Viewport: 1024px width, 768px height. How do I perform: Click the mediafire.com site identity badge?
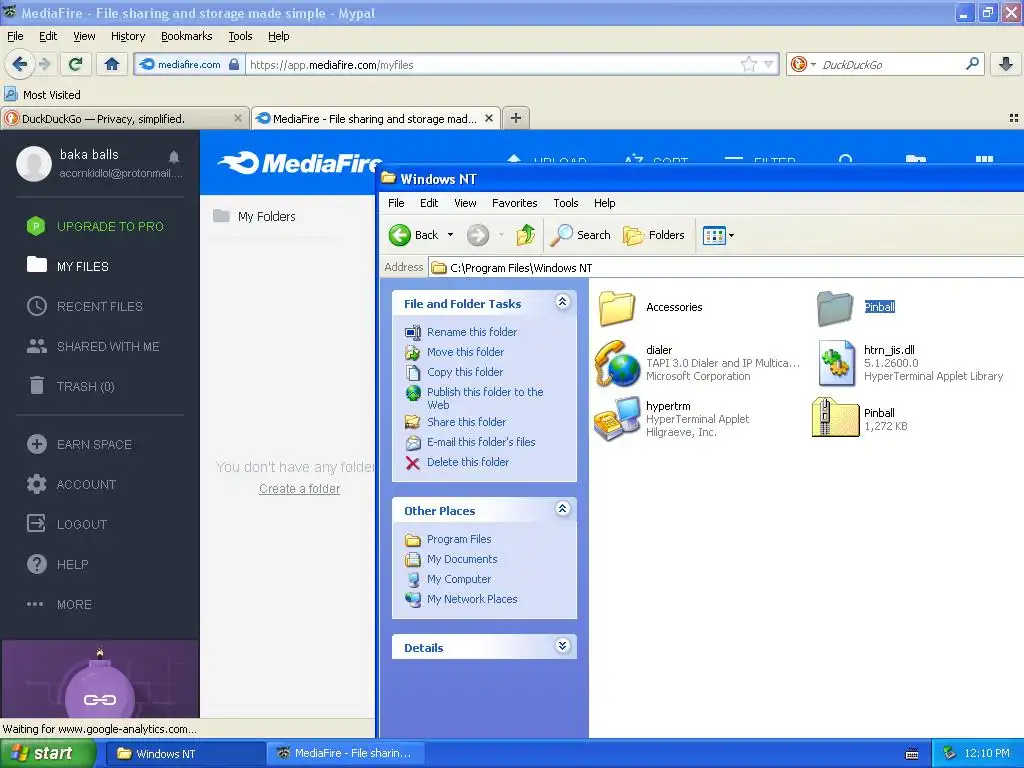[189, 64]
